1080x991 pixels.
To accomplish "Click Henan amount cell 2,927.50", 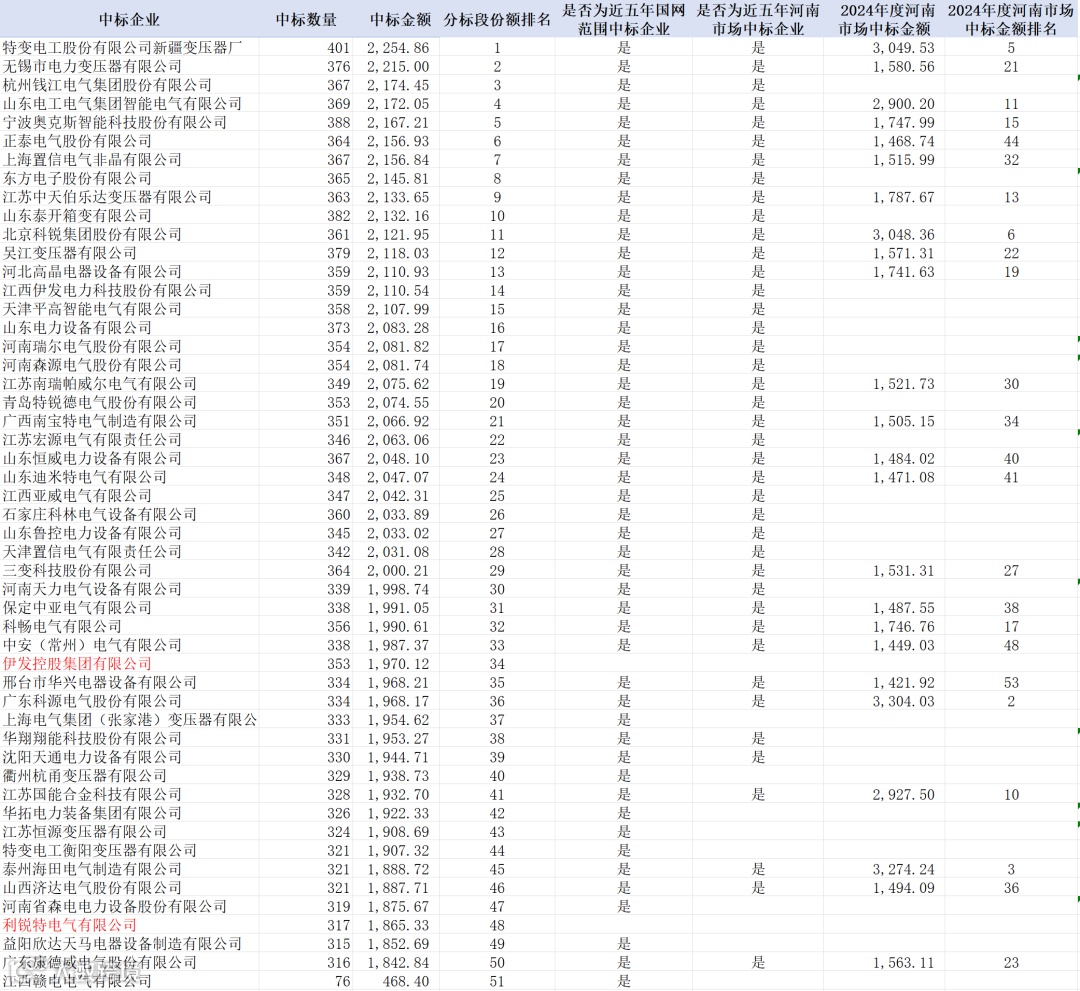I will (x=904, y=795).
